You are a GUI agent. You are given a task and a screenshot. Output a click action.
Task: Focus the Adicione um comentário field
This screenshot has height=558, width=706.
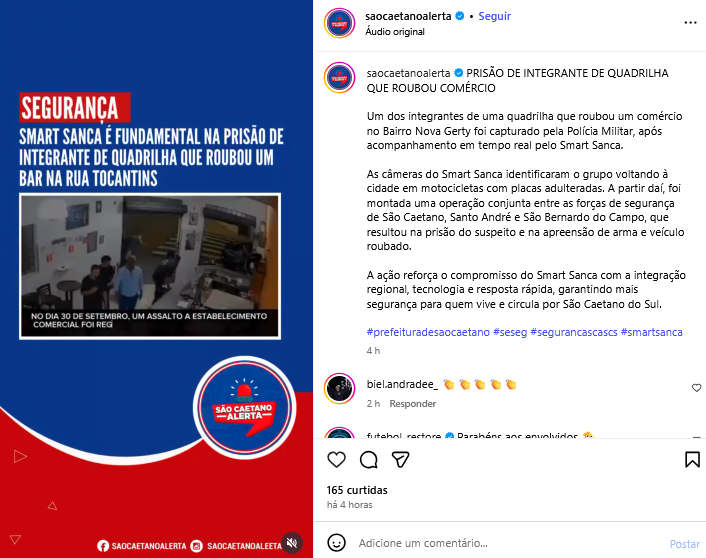pyautogui.click(x=509, y=543)
